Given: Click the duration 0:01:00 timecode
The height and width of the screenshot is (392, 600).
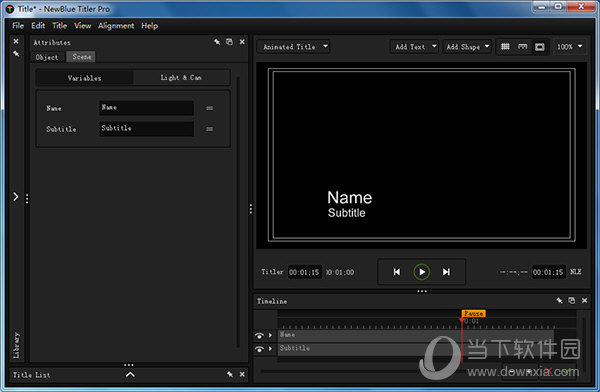Looking at the screenshot, I should point(340,272).
